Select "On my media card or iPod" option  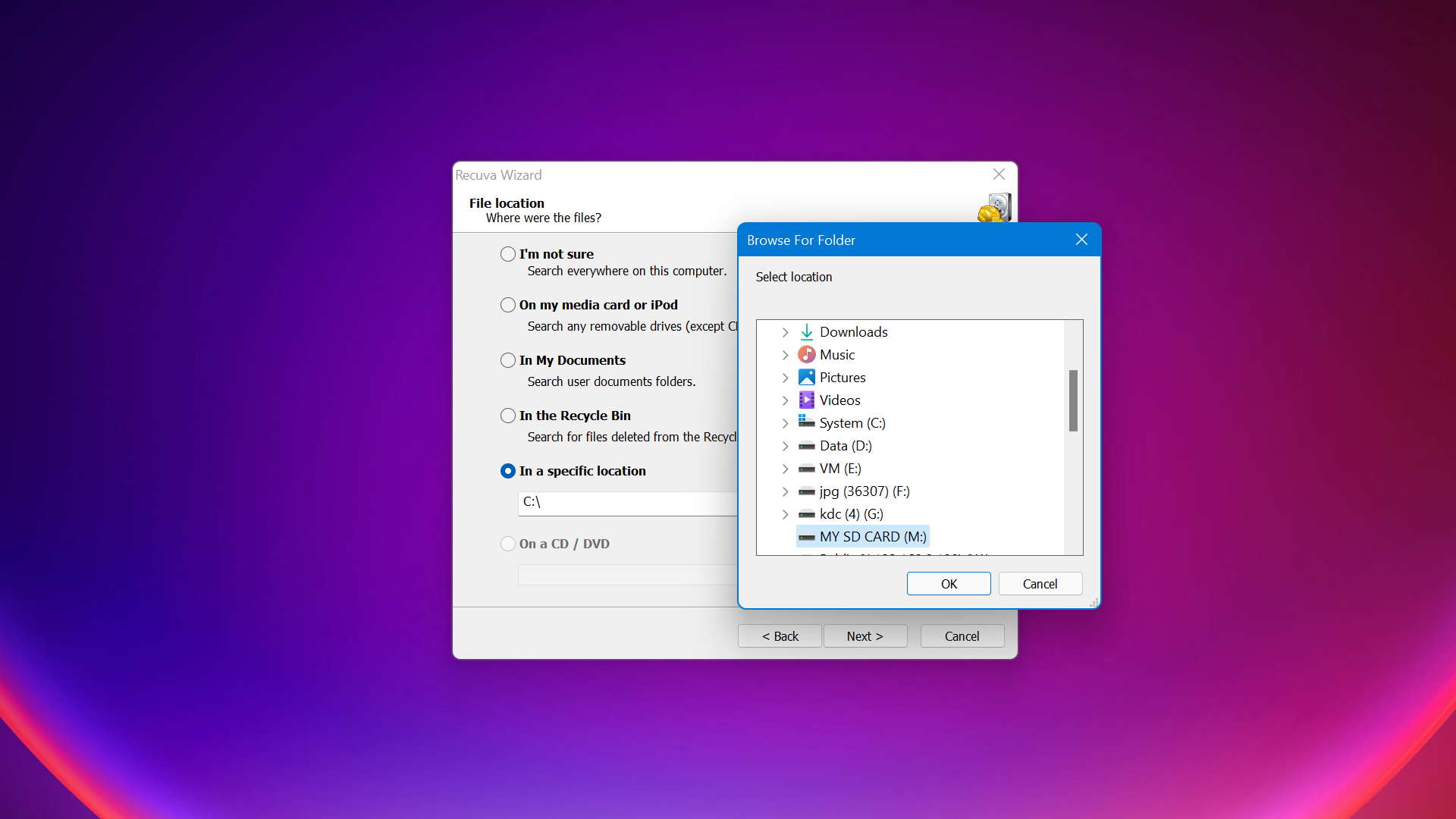(508, 305)
